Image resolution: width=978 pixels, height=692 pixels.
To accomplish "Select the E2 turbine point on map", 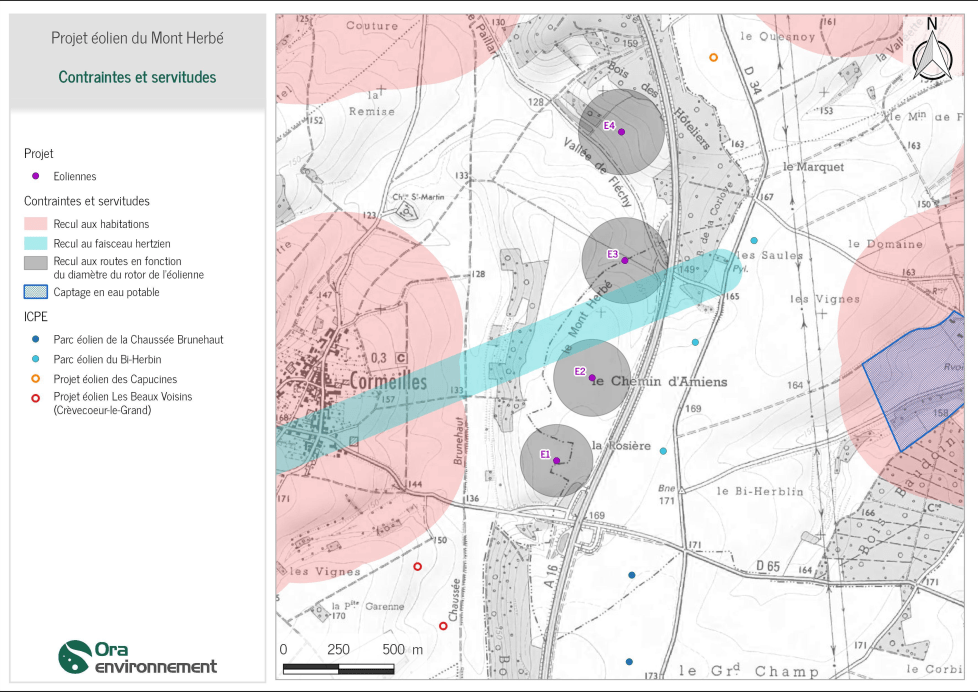I will click(592, 378).
